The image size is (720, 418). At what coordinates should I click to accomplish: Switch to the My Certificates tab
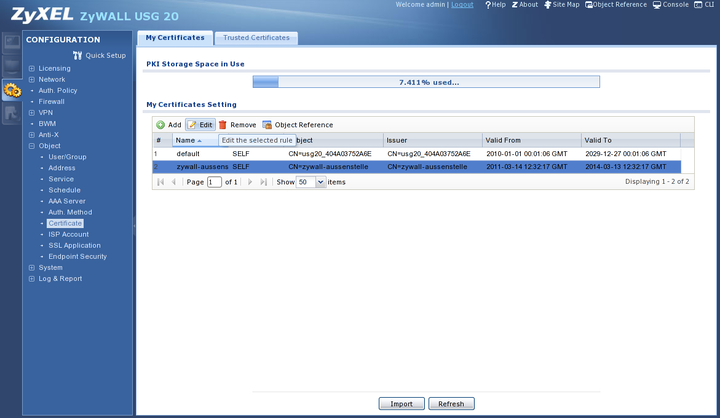tap(175, 38)
